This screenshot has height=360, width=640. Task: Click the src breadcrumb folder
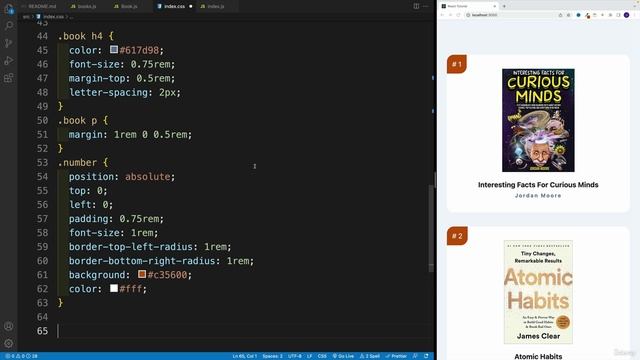26,17
